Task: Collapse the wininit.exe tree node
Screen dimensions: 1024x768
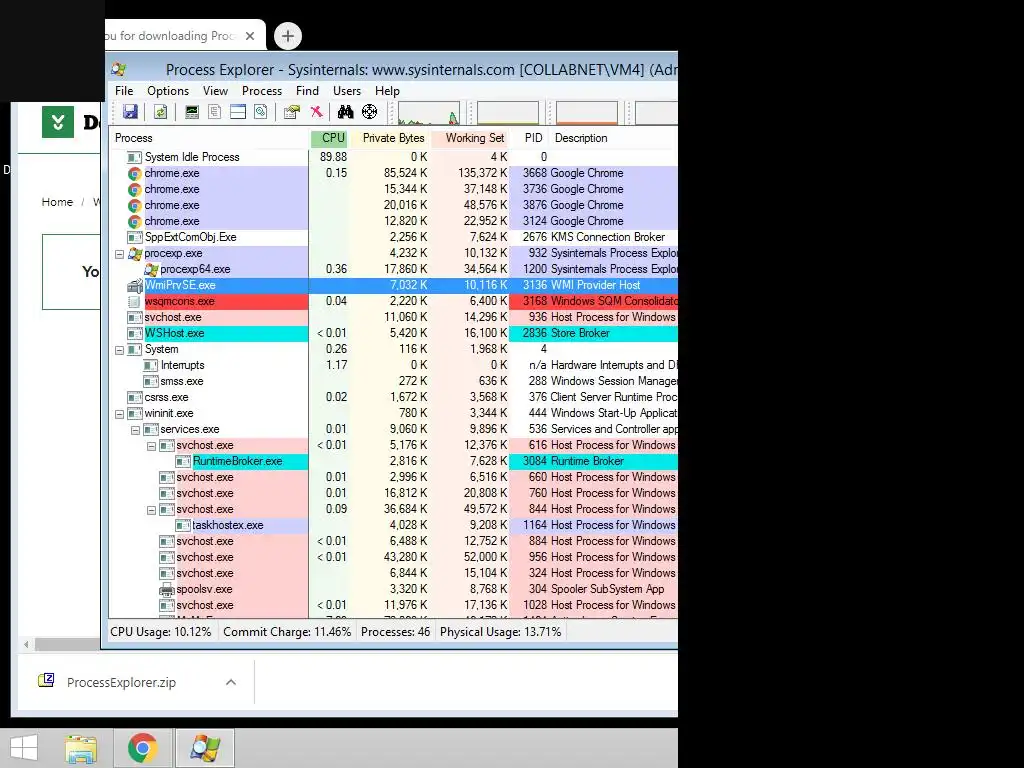Action: pyautogui.click(x=120, y=414)
